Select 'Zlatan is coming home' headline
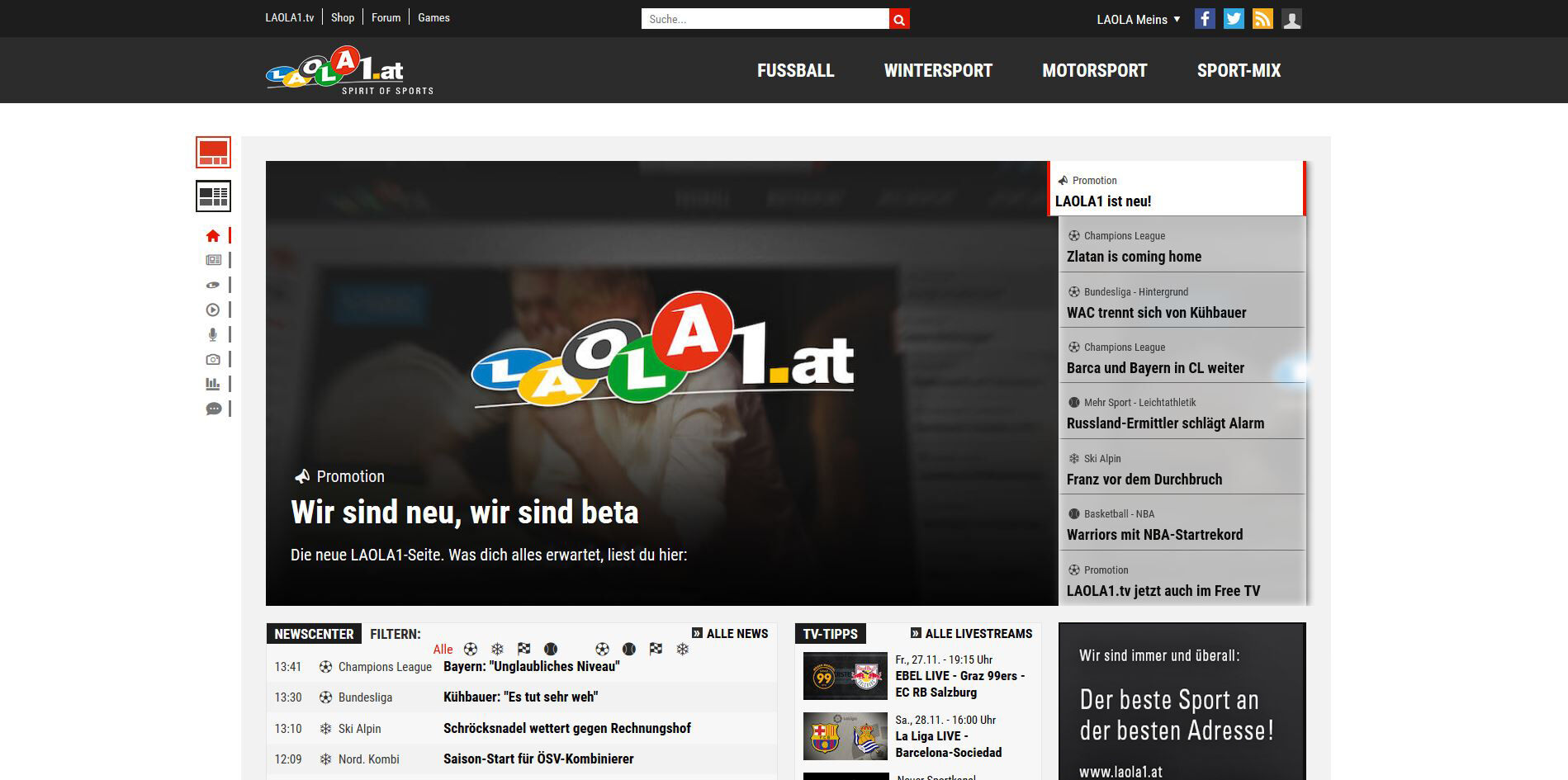Screen dimensions: 1568x780 [1134, 257]
